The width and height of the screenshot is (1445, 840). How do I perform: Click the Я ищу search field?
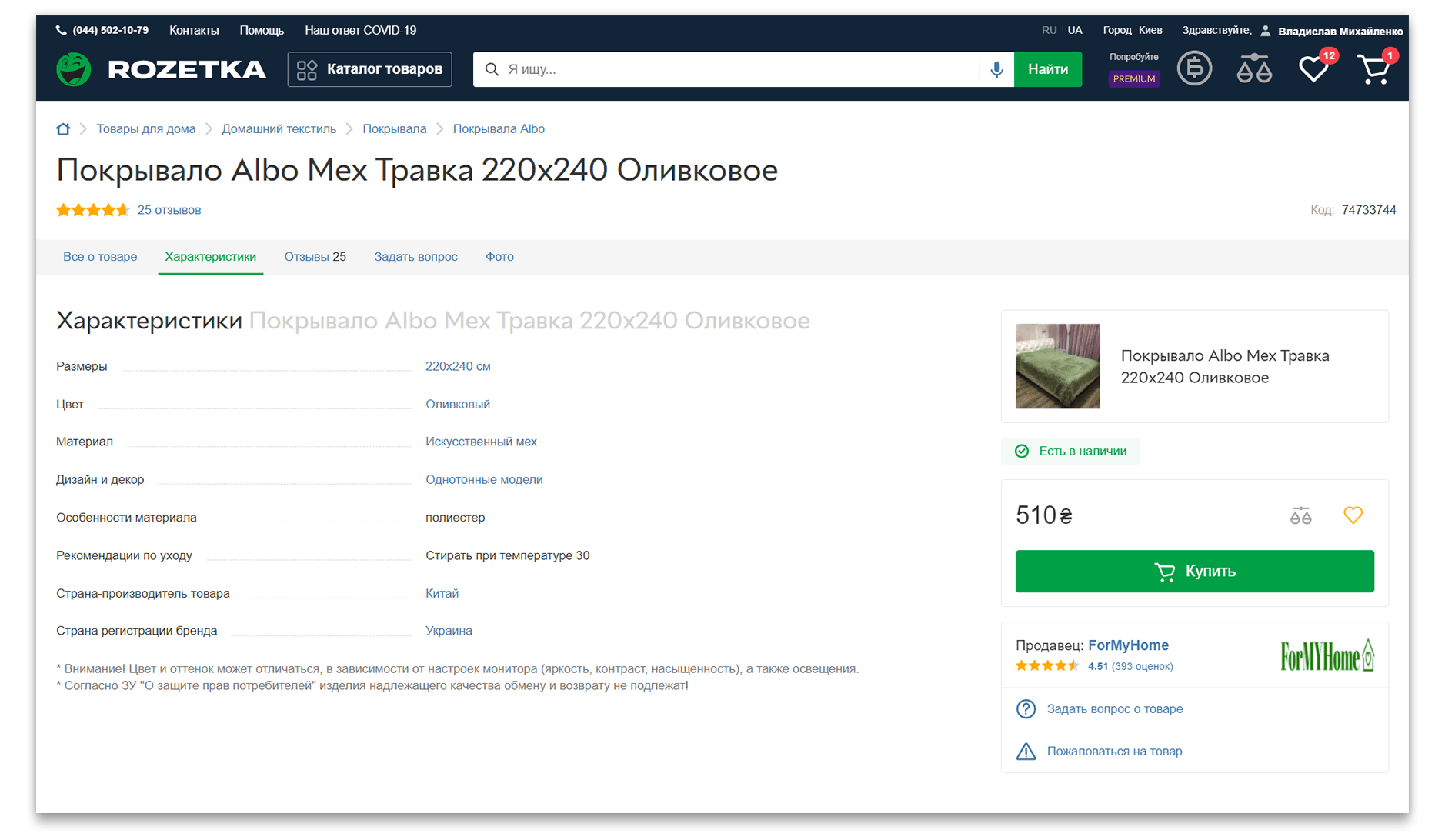click(x=739, y=69)
